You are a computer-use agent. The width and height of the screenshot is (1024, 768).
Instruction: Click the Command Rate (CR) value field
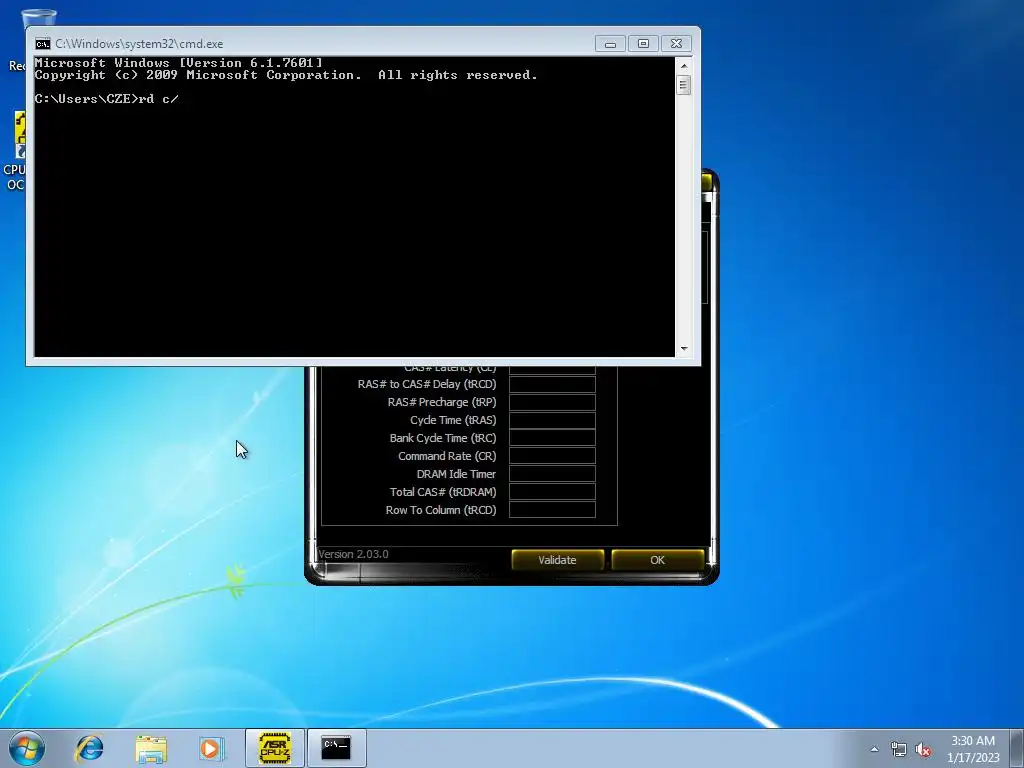pyautogui.click(x=552, y=456)
